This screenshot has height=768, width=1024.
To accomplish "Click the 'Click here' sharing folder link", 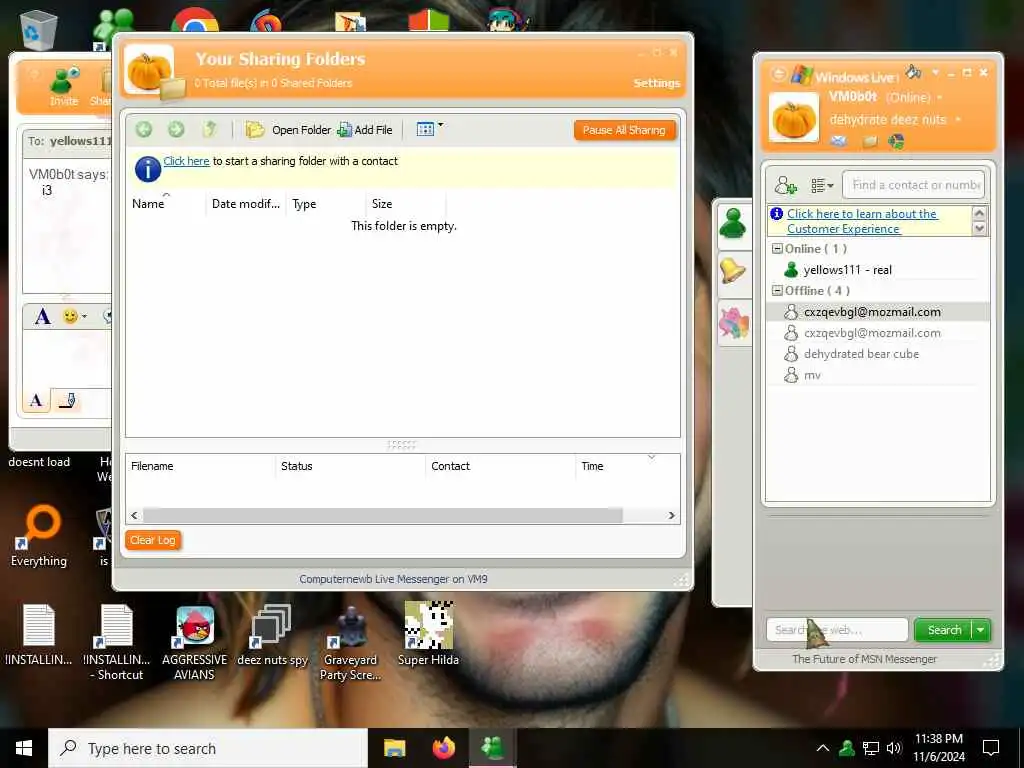I will pos(186,161).
